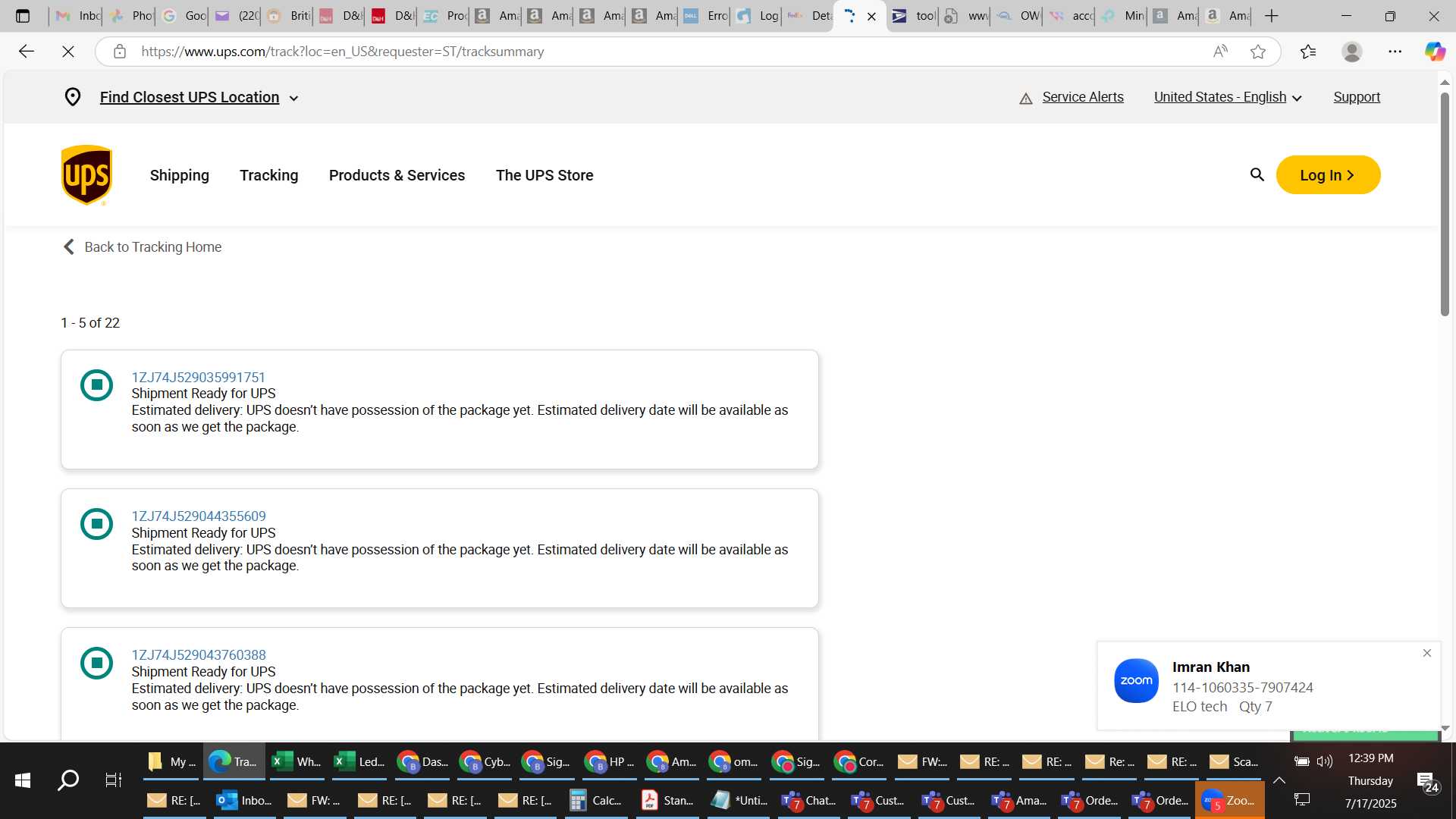Go back with browser back arrow
This screenshot has width=1456, height=819.
pos(27,52)
